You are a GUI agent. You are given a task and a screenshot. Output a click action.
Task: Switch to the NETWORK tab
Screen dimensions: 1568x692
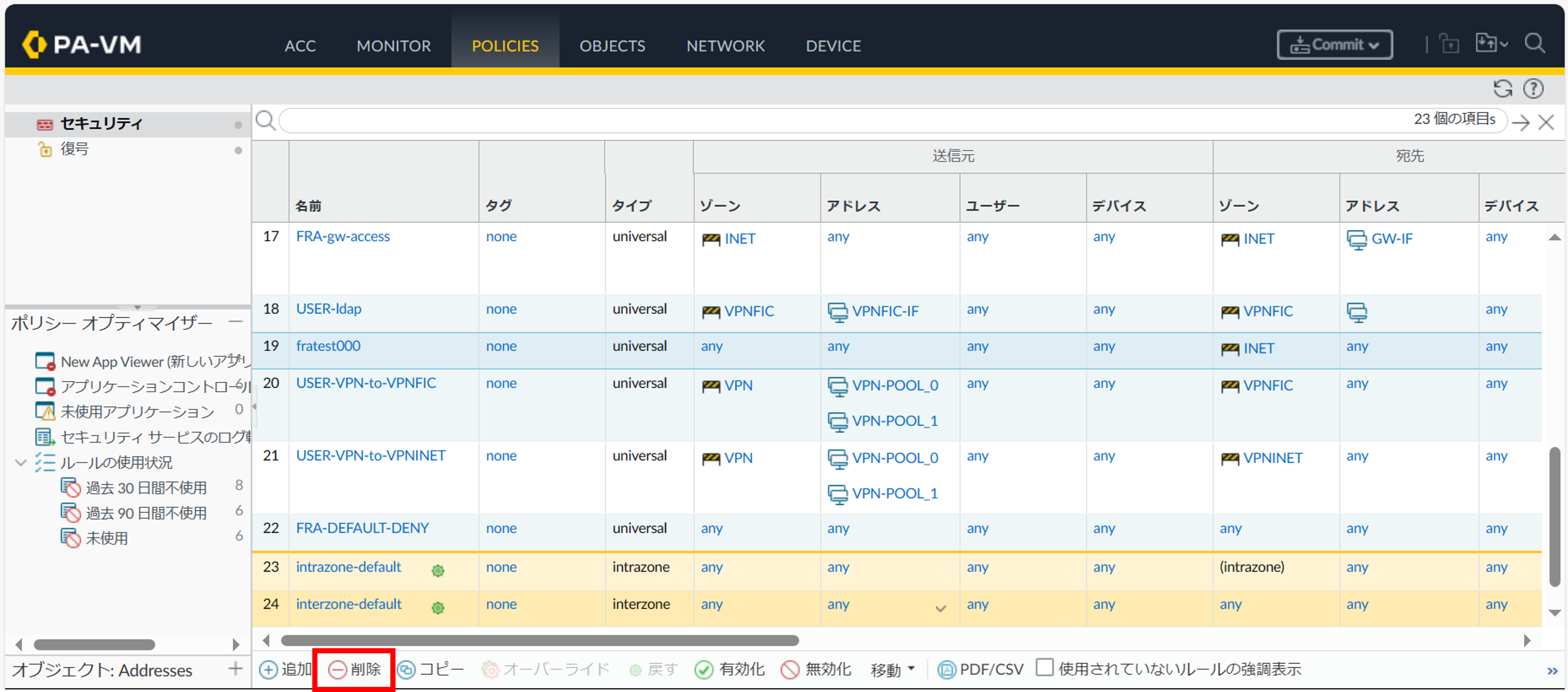[x=725, y=46]
